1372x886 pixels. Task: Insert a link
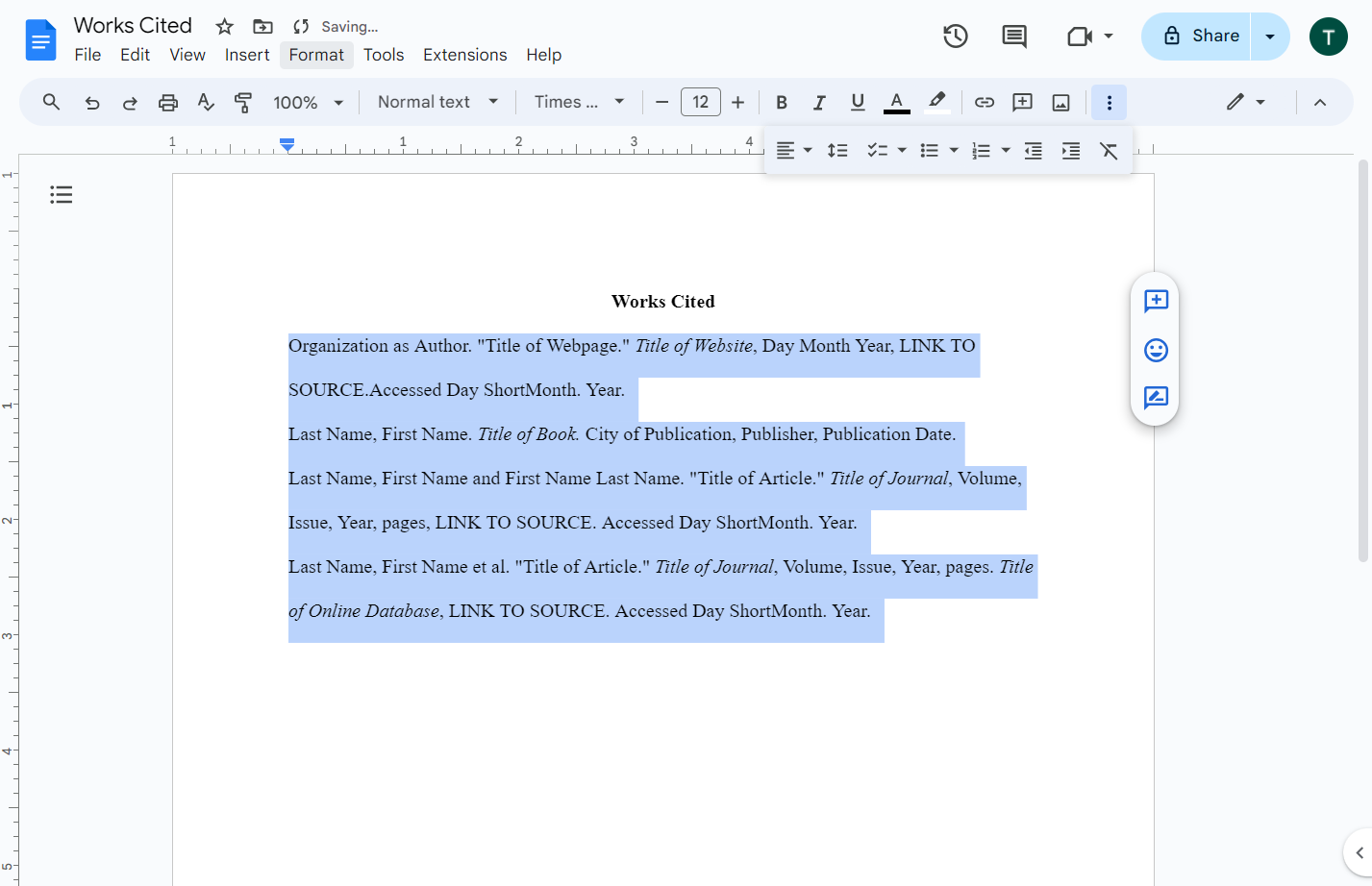click(x=985, y=102)
